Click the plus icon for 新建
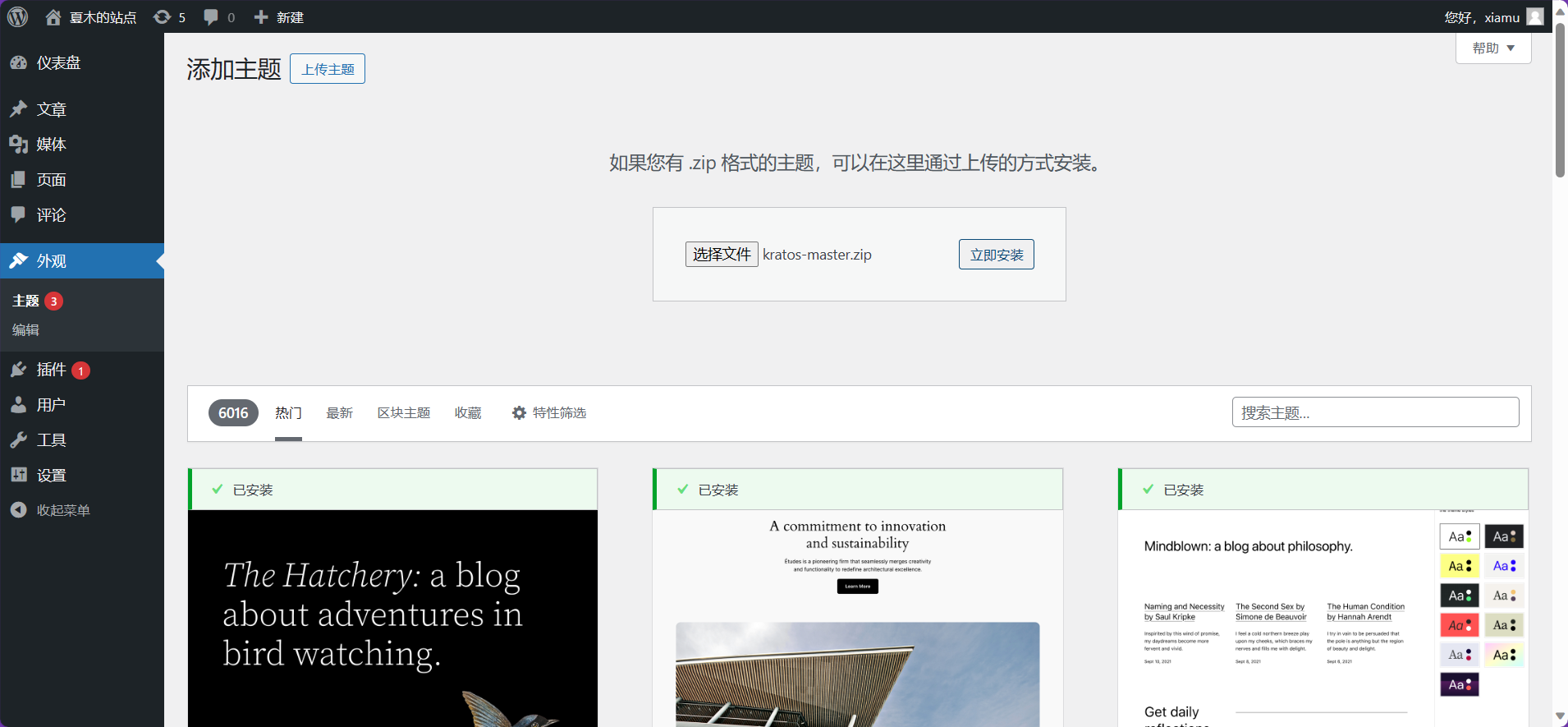Image resolution: width=1568 pixels, height=727 pixels. (x=261, y=17)
